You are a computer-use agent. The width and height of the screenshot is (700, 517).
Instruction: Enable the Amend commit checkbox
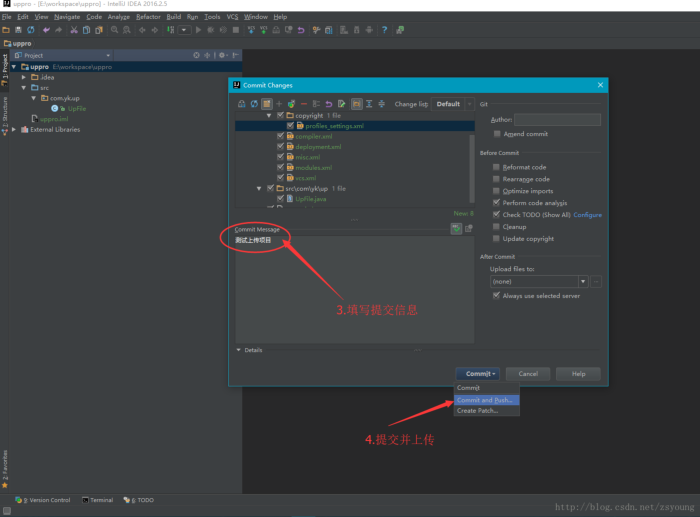[x=497, y=134]
